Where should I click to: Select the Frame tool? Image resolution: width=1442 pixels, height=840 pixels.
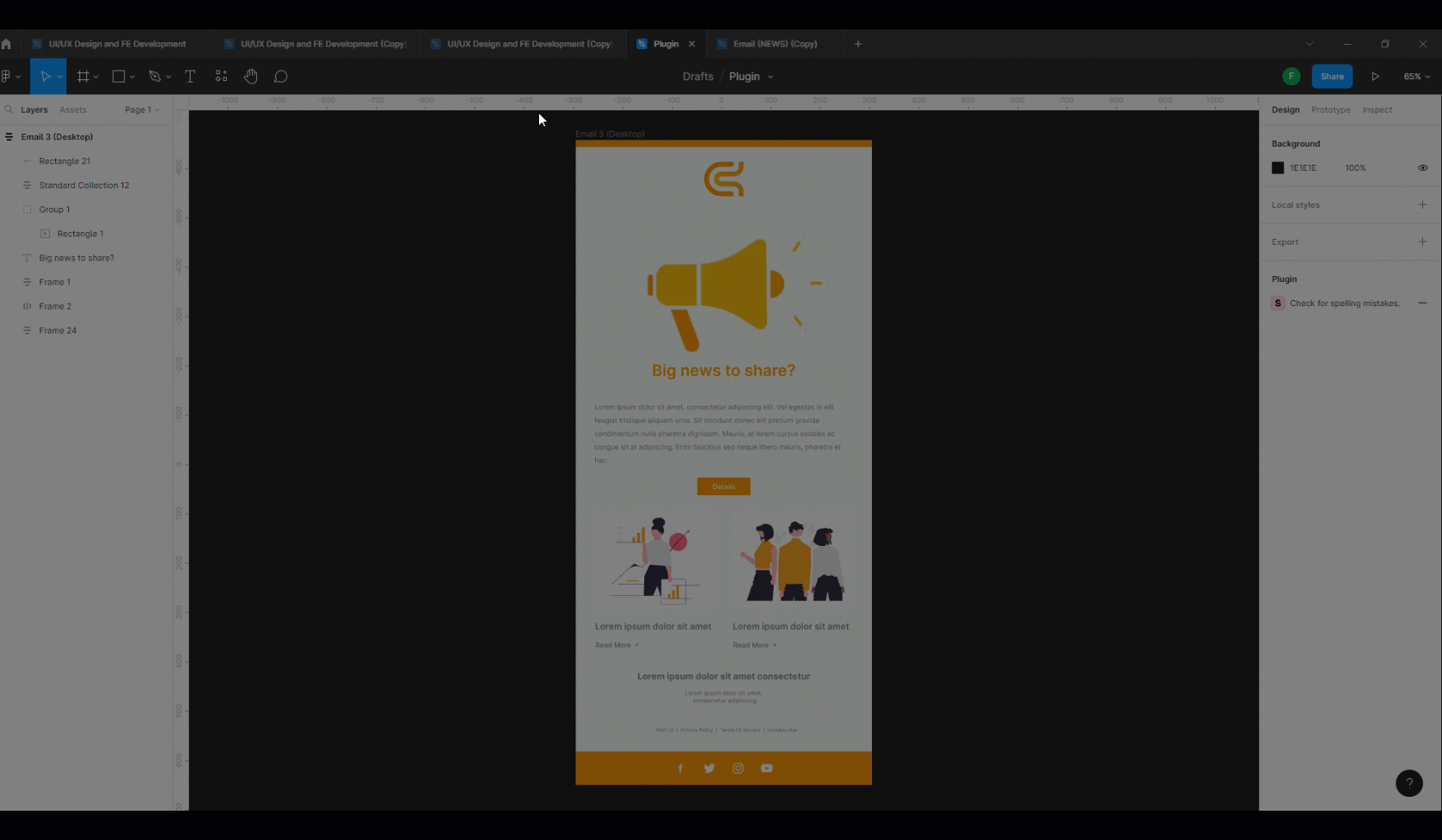83,76
